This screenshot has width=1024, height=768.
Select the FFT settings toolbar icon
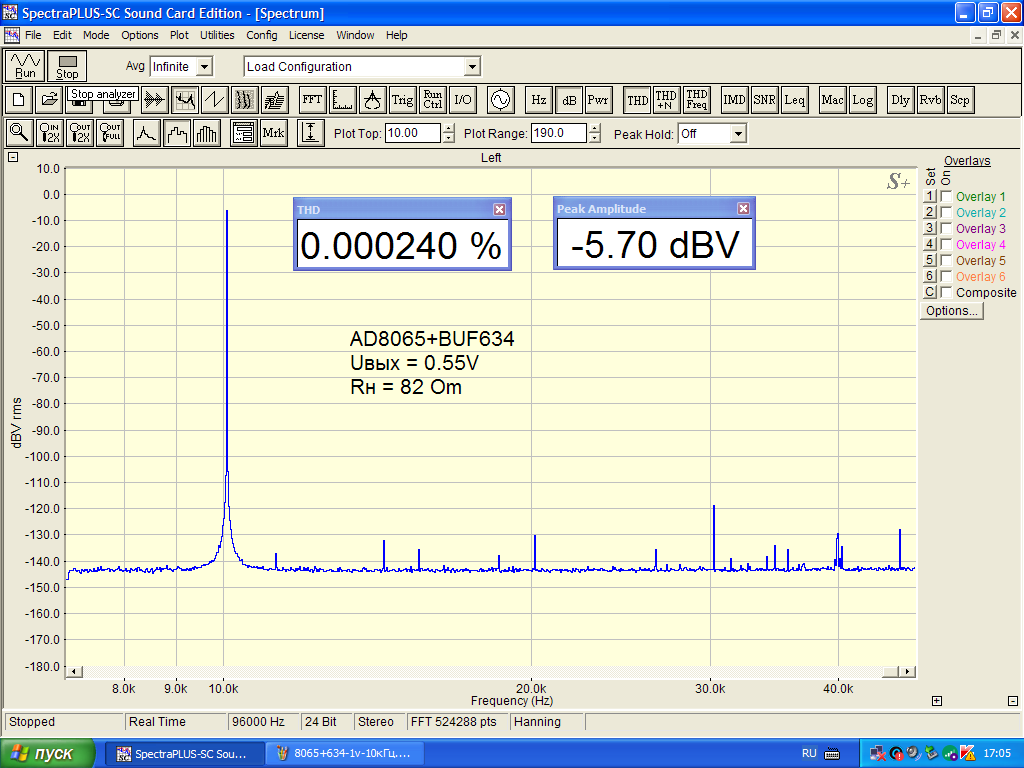312,100
